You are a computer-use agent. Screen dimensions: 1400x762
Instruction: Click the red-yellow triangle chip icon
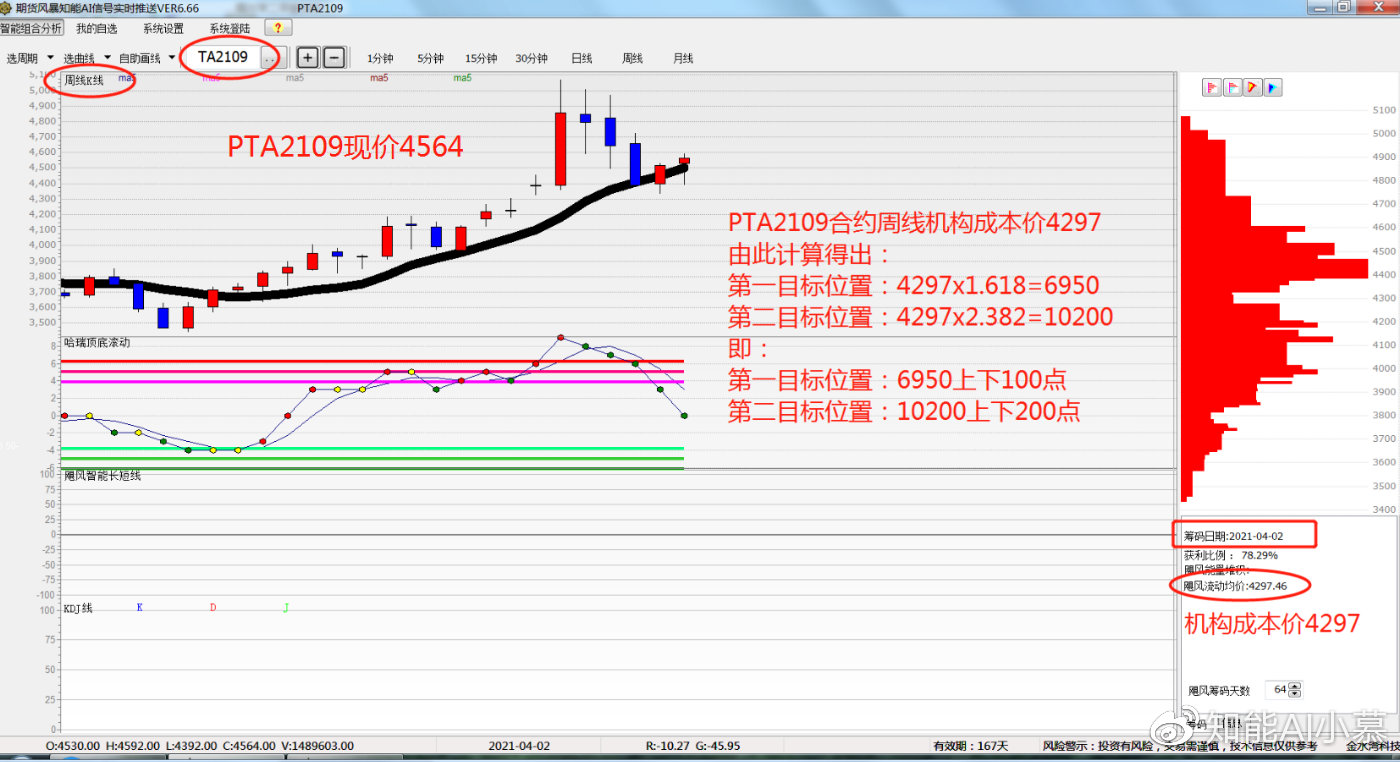coord(1253,88)
